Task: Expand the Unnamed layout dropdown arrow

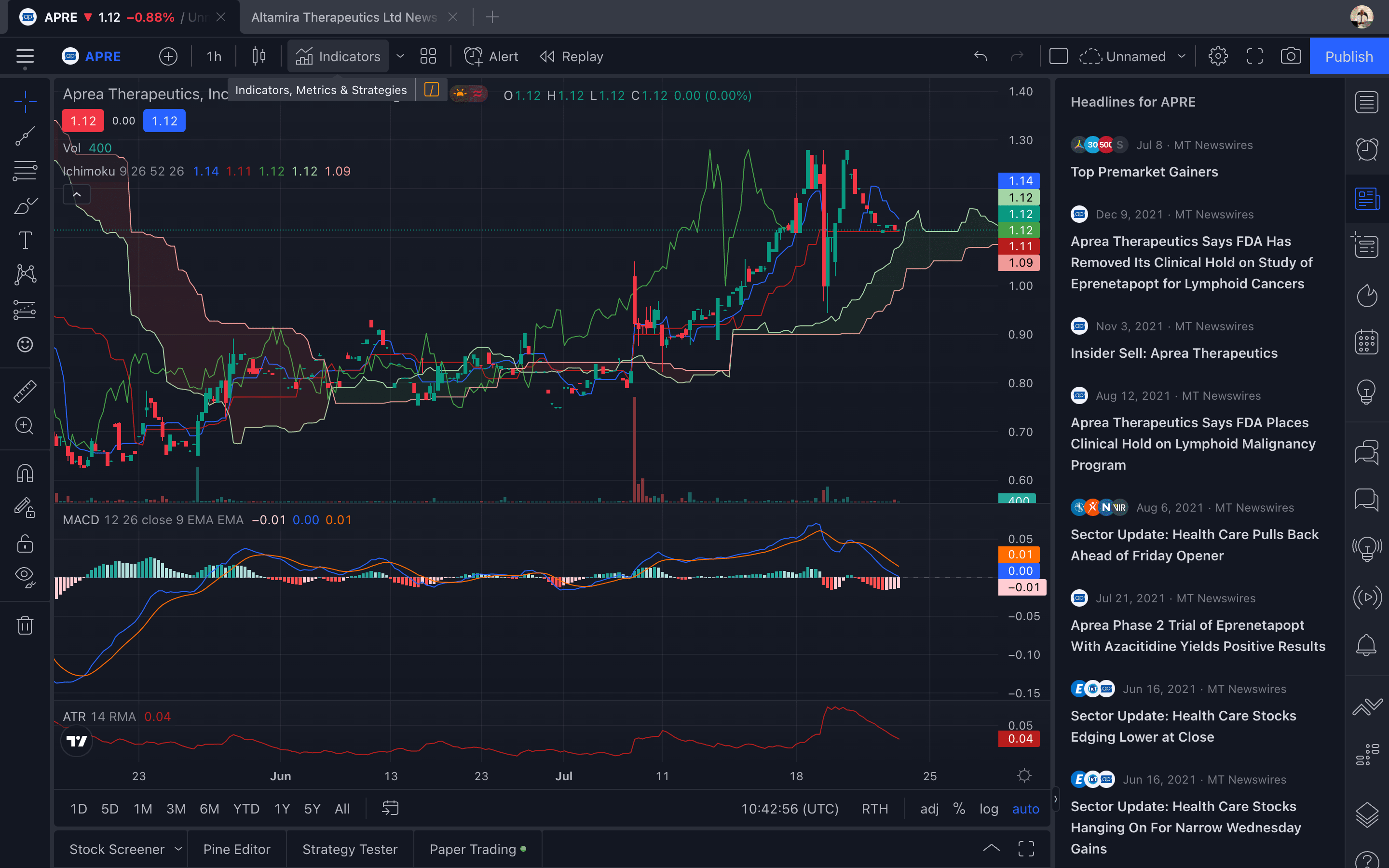Action: 1181,56
